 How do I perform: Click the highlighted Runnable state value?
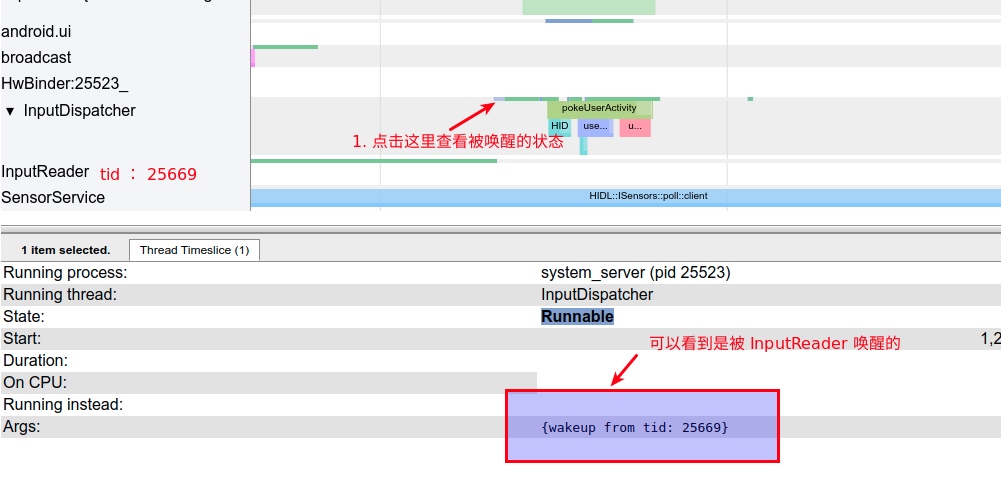[x=577, y=316]
